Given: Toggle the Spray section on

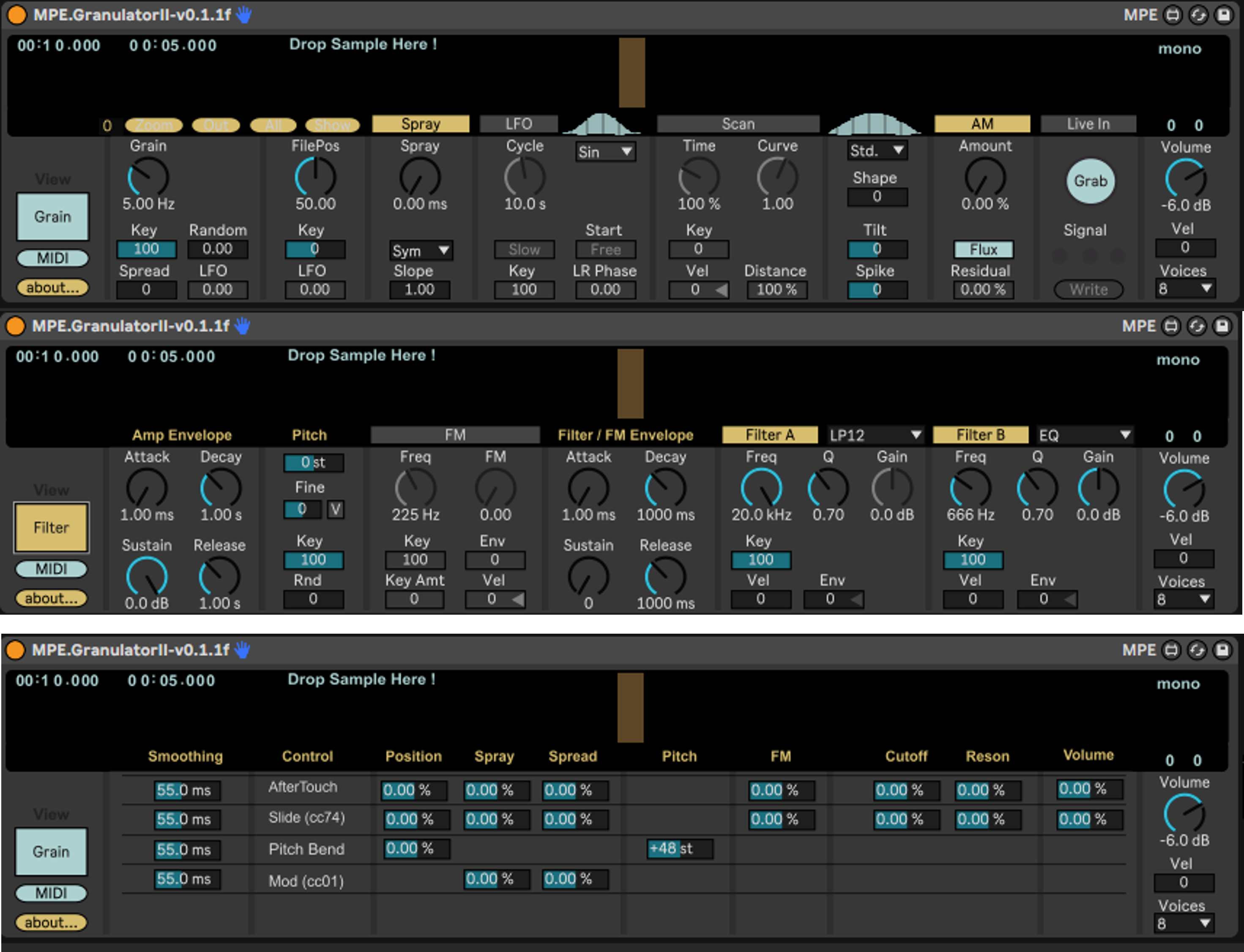Looking at the screenshot, I should click(x=420, y=123).
